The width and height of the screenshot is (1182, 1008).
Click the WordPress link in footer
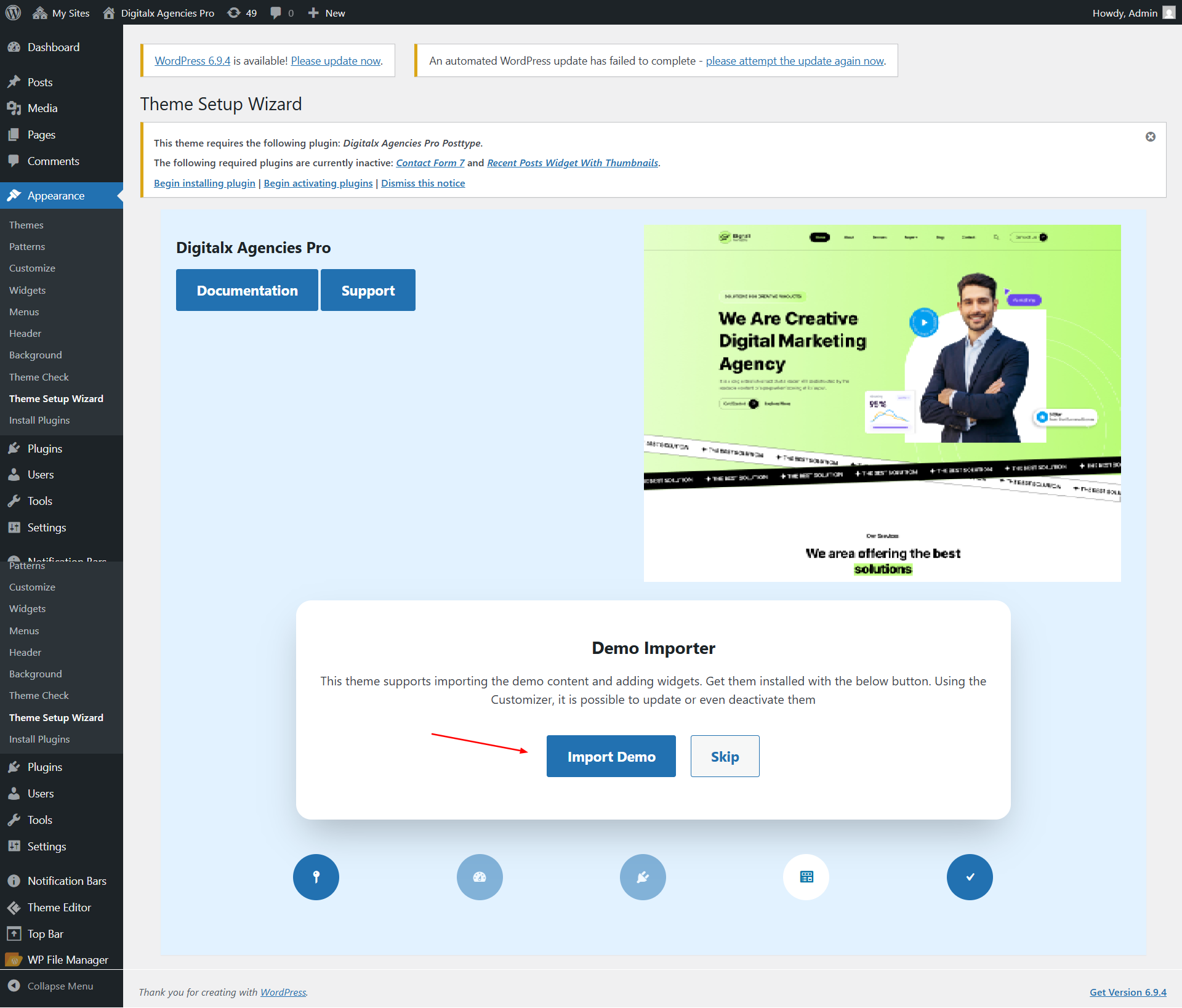[x=283, y=993]
